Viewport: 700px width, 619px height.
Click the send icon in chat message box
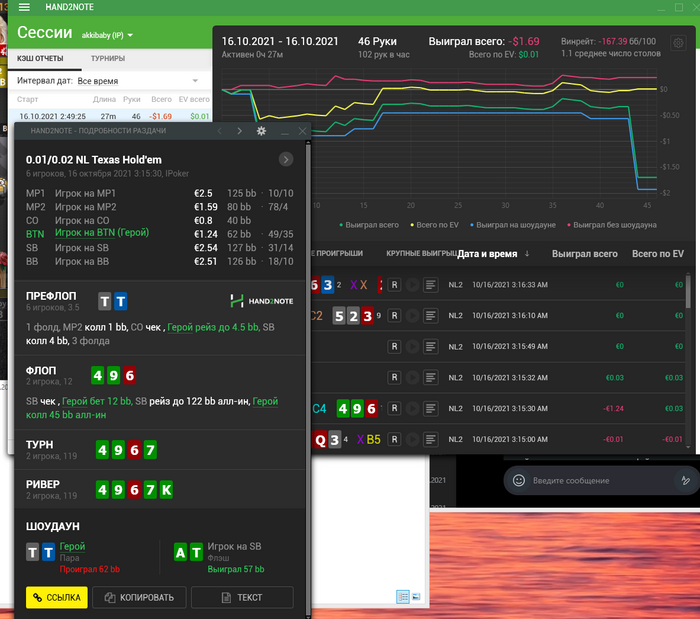[685, 481]
